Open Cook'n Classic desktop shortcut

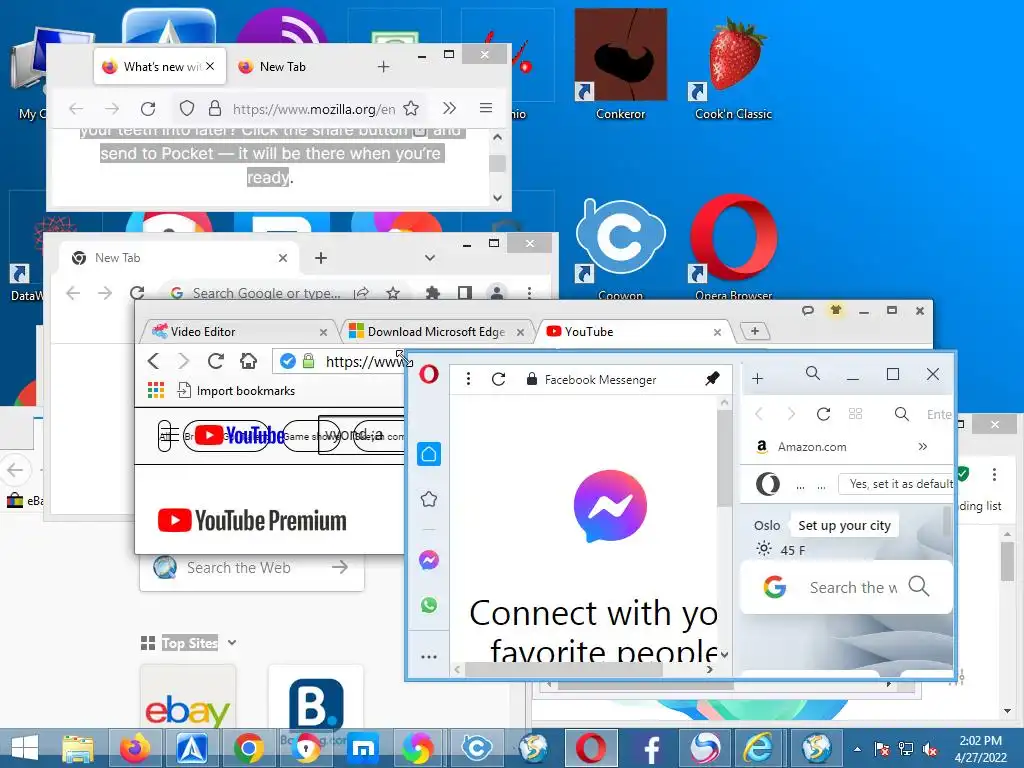coord(734,69)
